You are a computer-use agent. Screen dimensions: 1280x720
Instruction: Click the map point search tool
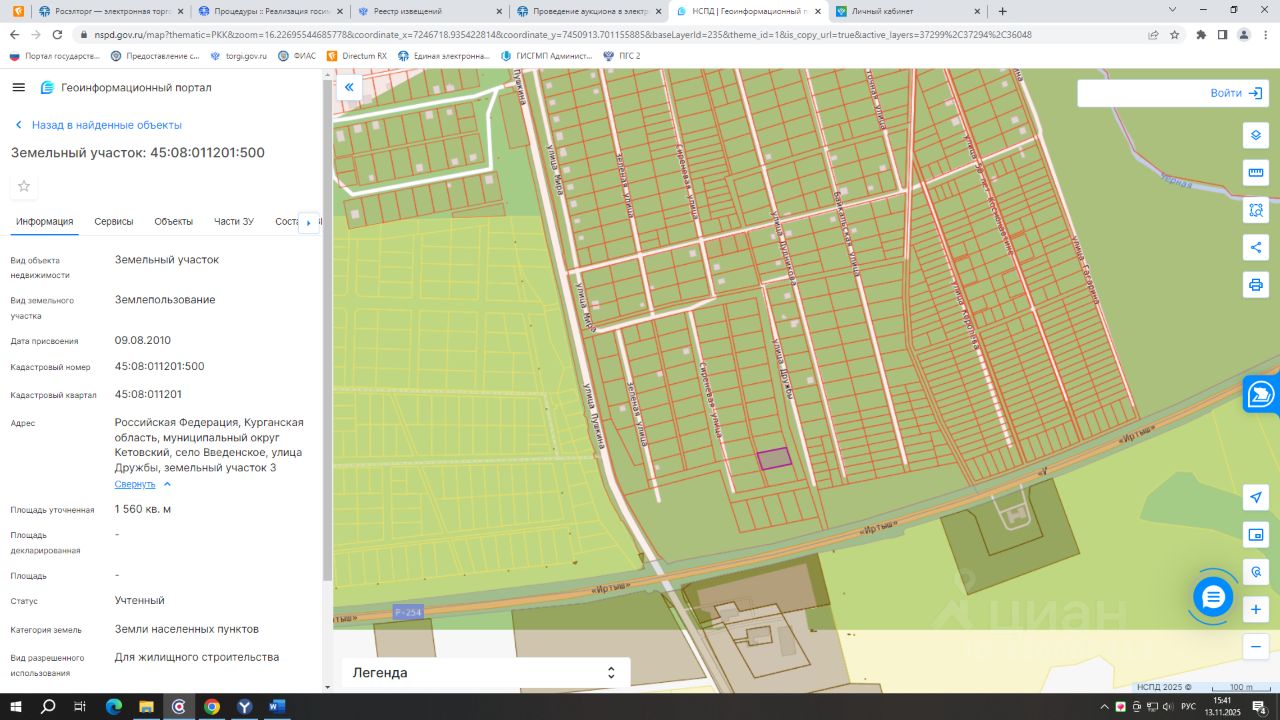pos(1256,572)
